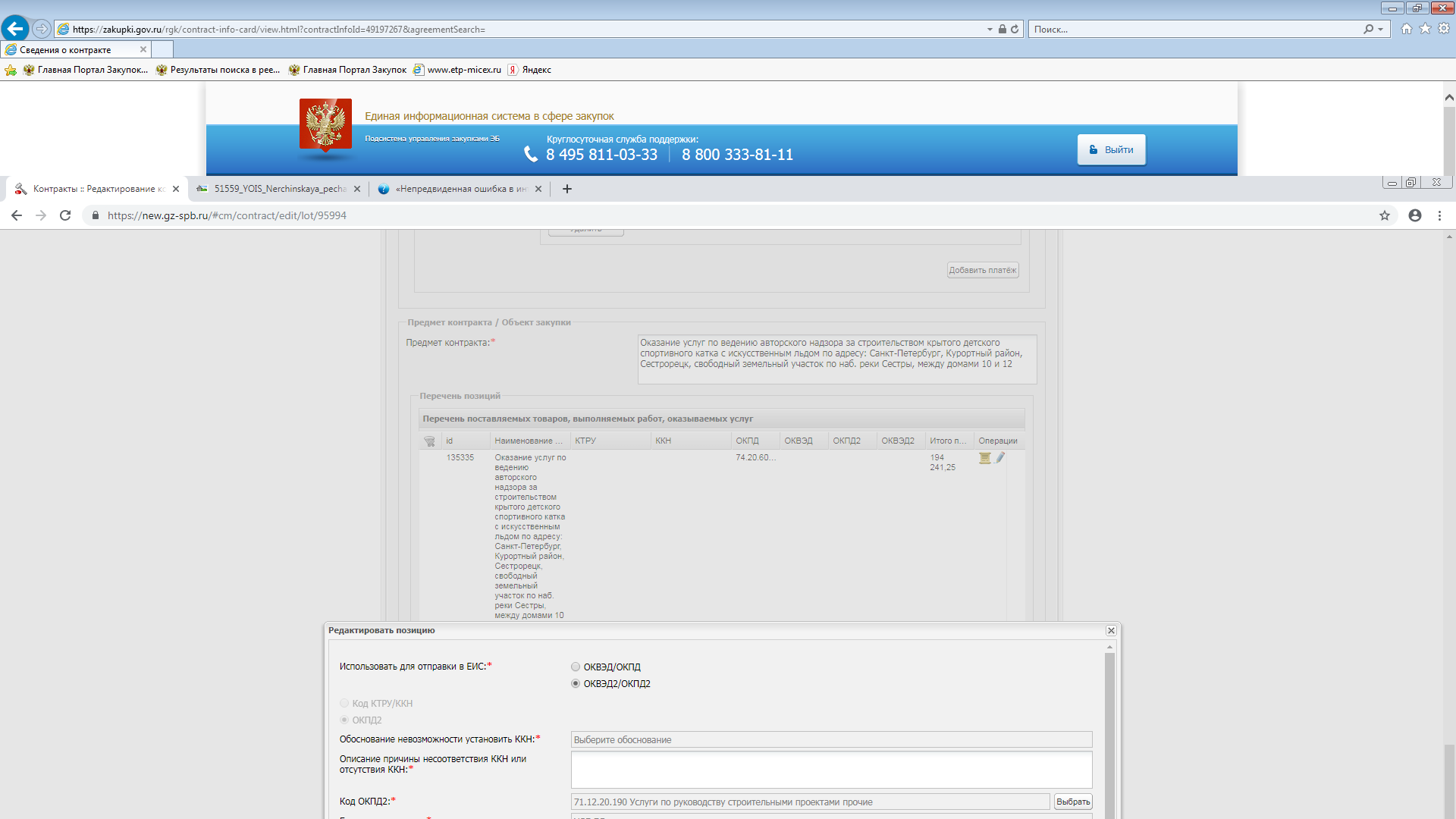1456x819 pixels.
Task: Click pencil edit icon for row 135335
Action: tap(1000, 458)
